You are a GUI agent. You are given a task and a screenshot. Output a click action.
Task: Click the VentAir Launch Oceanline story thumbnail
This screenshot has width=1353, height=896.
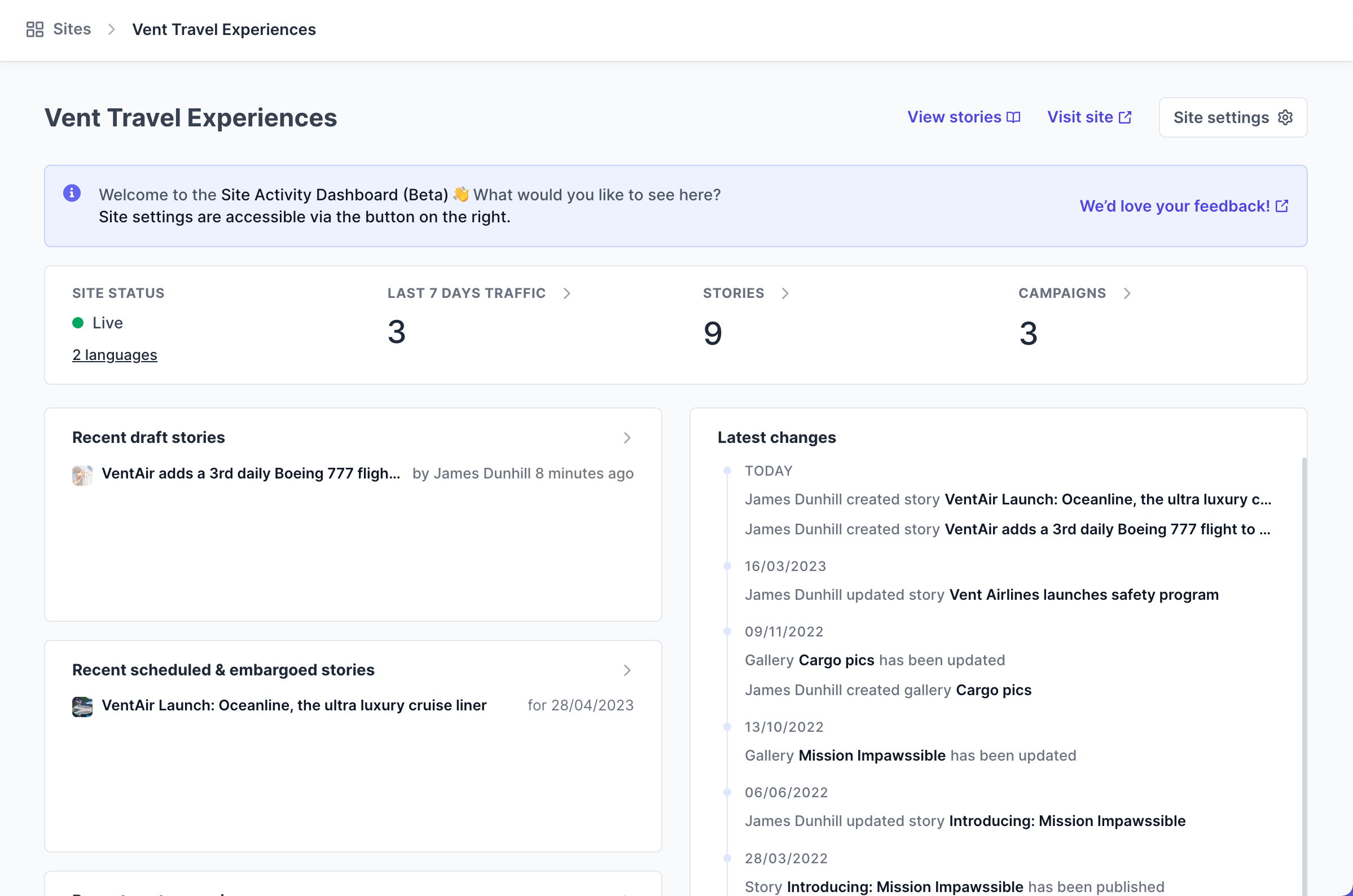pyautogui.click(x=82, y=706)
